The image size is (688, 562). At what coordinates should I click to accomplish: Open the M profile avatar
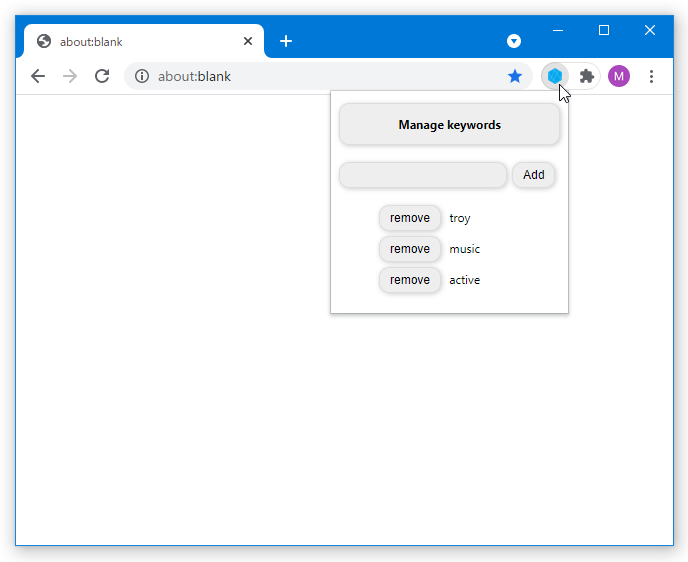click(x=619, y=76)
